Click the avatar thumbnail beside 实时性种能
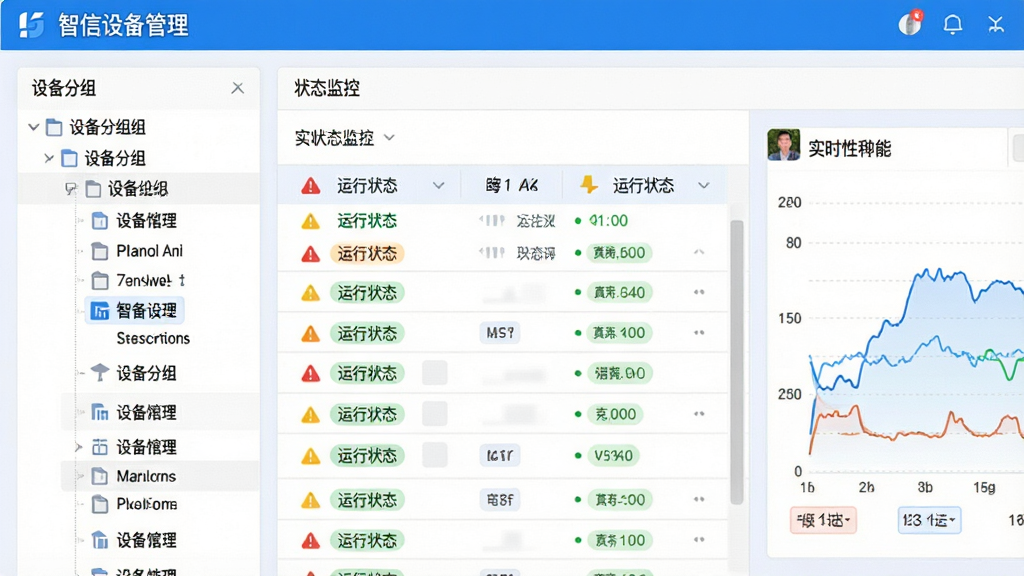The image size is (1024, 576). pos(784,144)
